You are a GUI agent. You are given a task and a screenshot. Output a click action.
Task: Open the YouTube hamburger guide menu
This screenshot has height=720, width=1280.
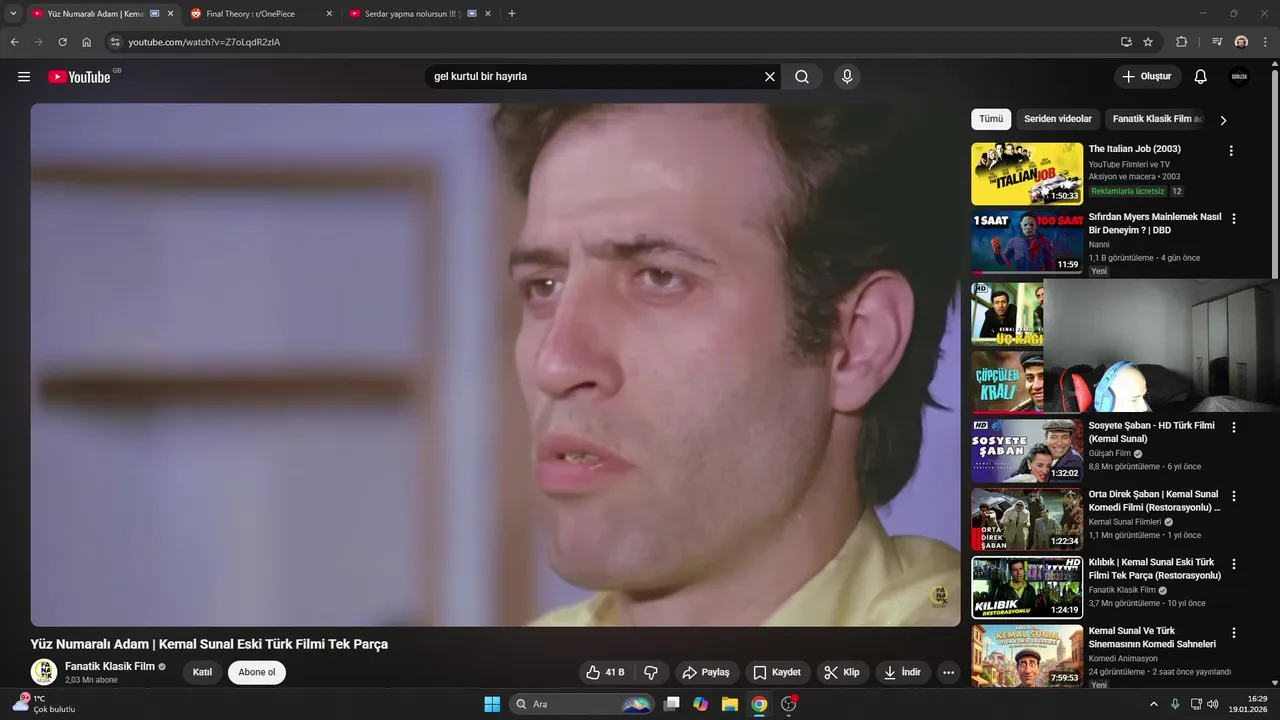pyautogui.click(x=24, y=77)
